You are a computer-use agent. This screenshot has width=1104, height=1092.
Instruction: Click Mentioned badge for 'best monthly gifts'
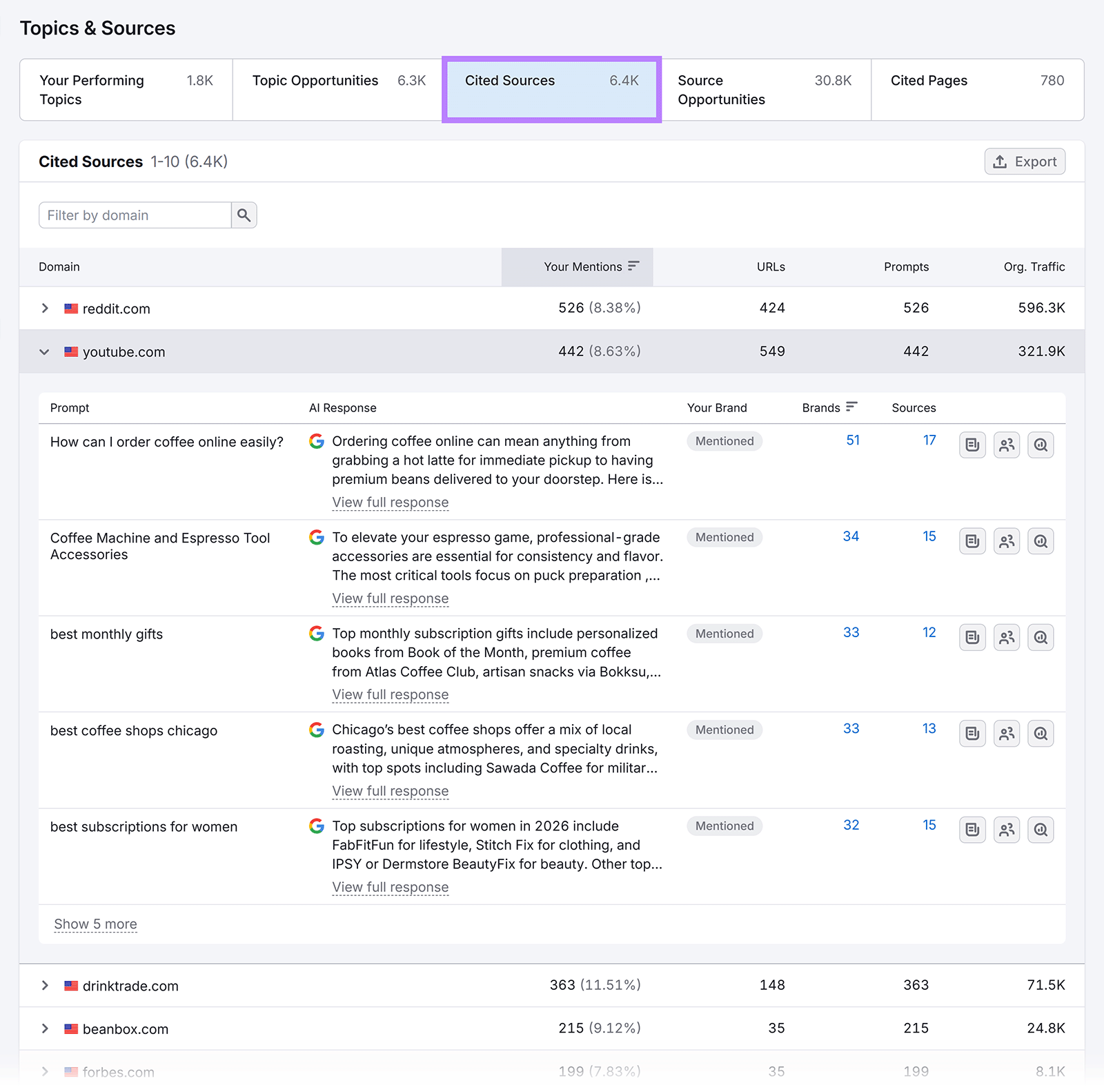tap(724, 634)
